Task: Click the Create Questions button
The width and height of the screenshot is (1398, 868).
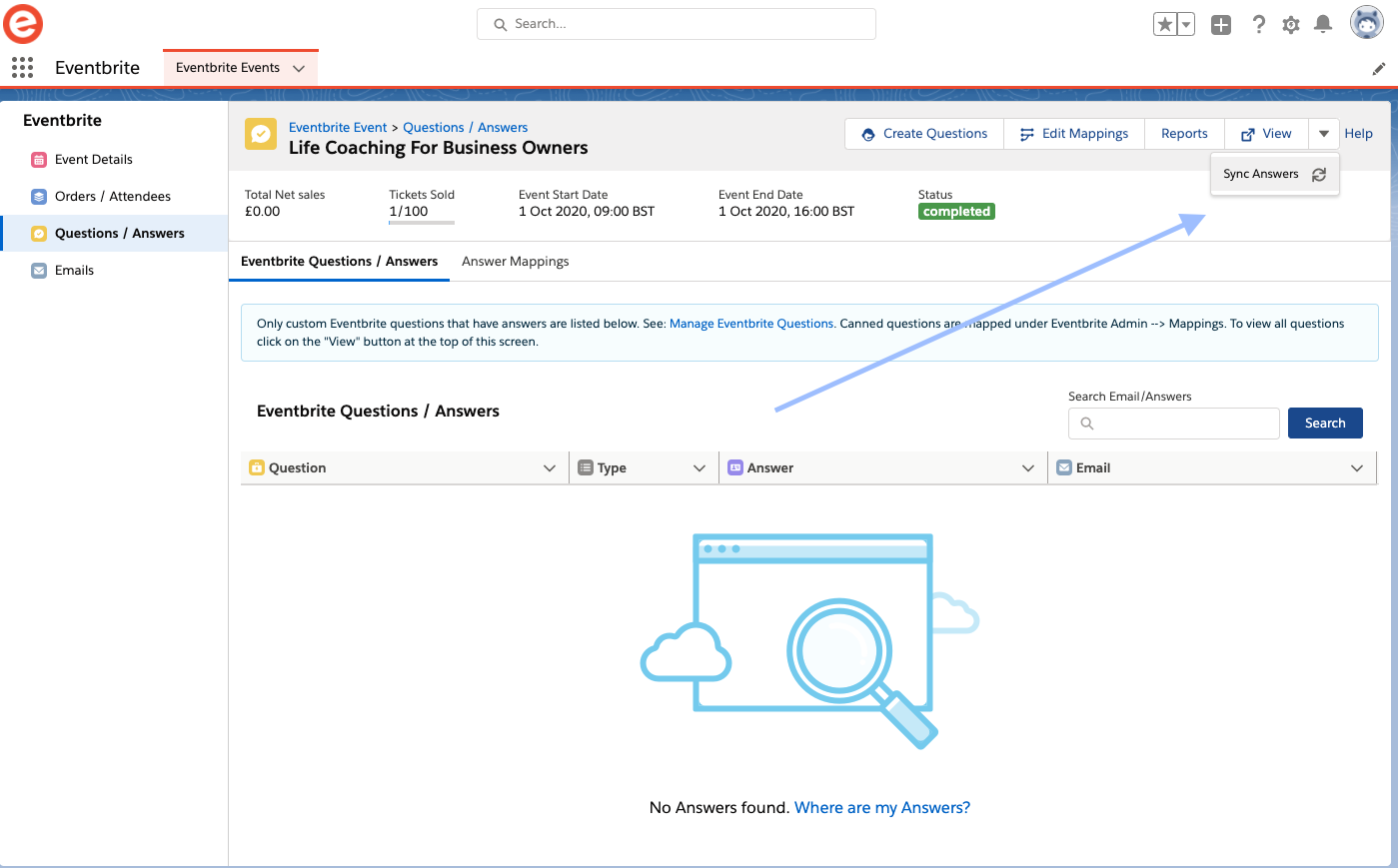Action: (924, 134)
